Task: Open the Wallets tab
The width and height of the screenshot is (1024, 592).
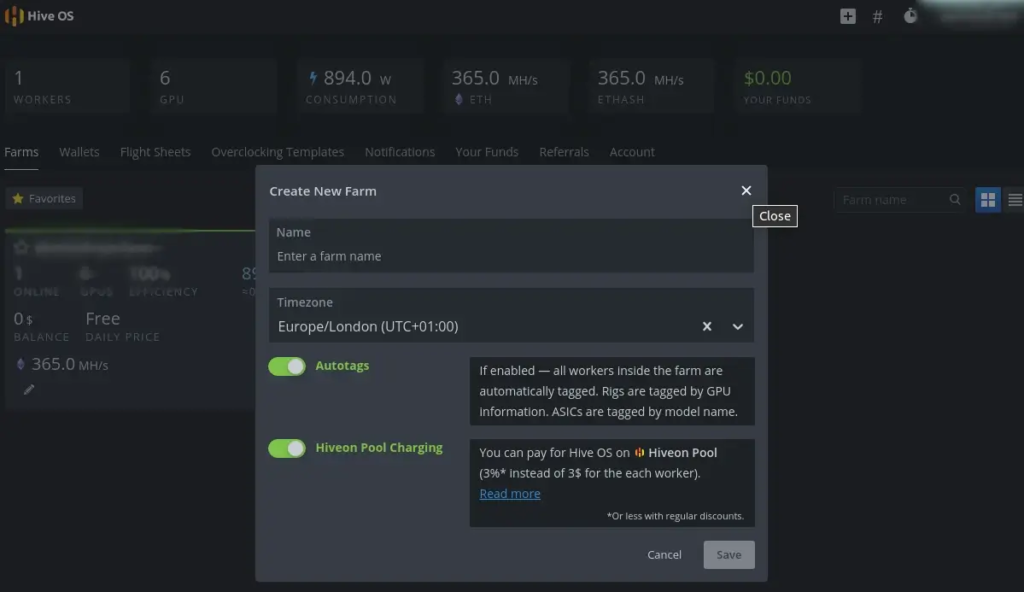Action: coord(79,152)
